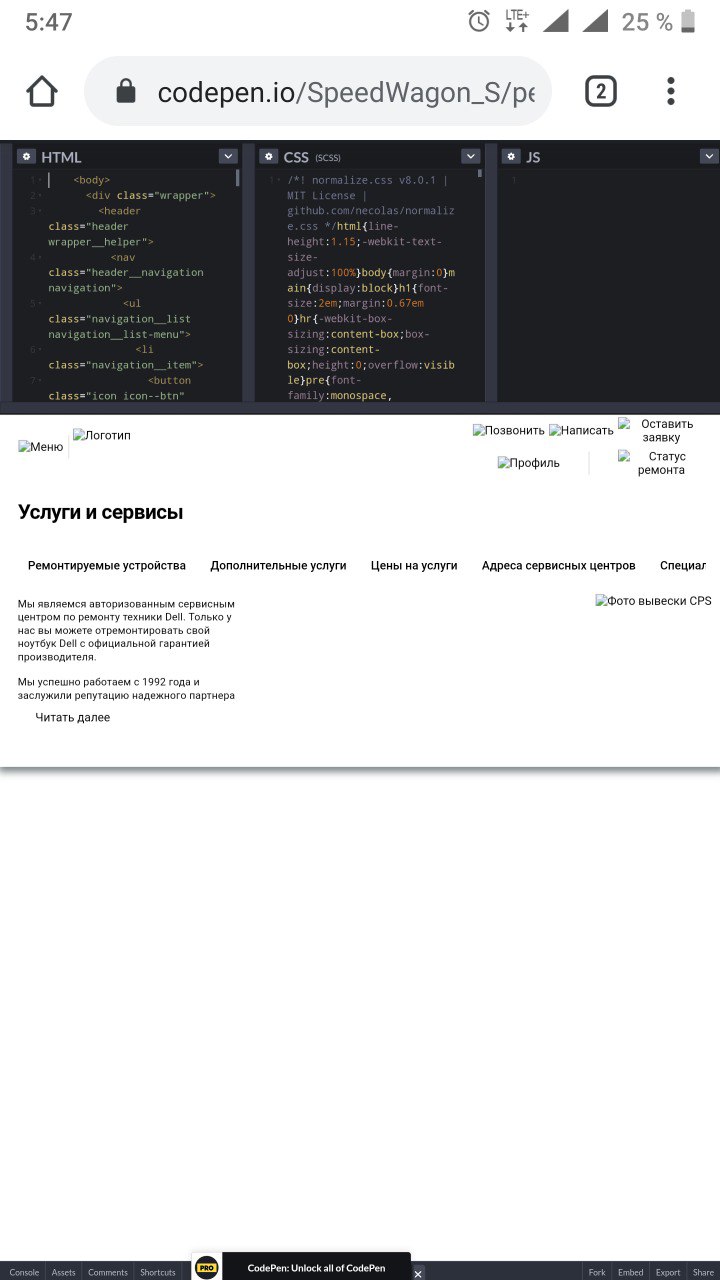Open the Console panel
720x1280 pixels.
pos(24,1272)
